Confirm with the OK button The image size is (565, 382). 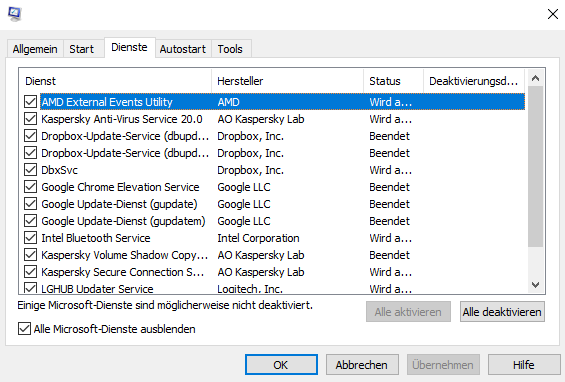click(x=281, y=365)
